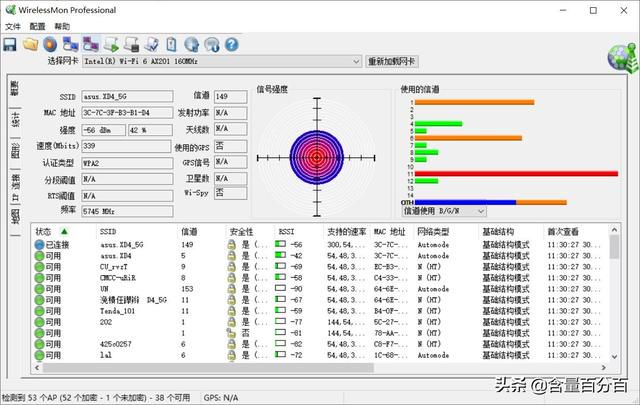Click the document with blue checkmark icon

(151, 44)
